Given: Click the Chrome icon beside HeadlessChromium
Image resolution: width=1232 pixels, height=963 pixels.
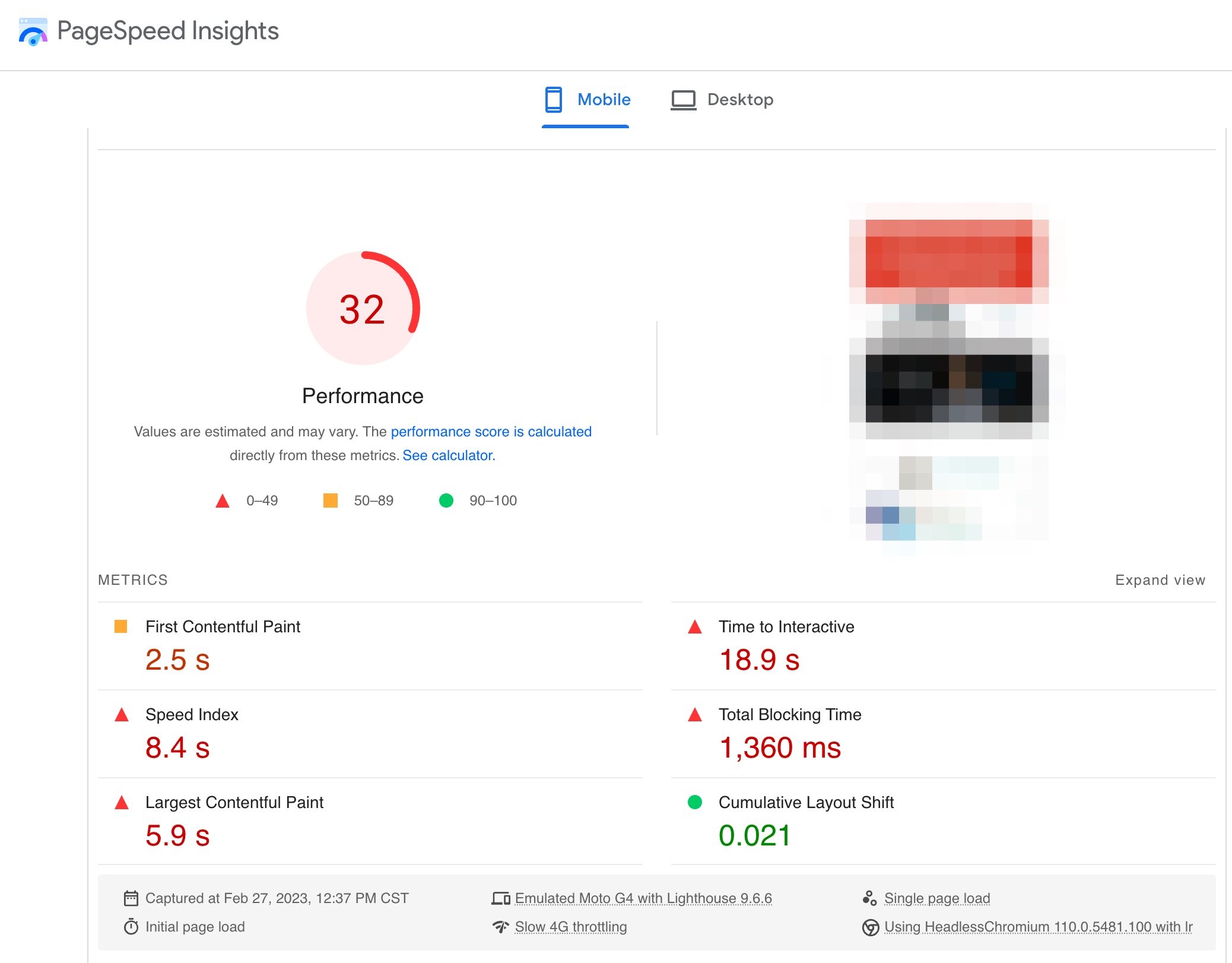Looking at the screenshot, I should (870, 927).
